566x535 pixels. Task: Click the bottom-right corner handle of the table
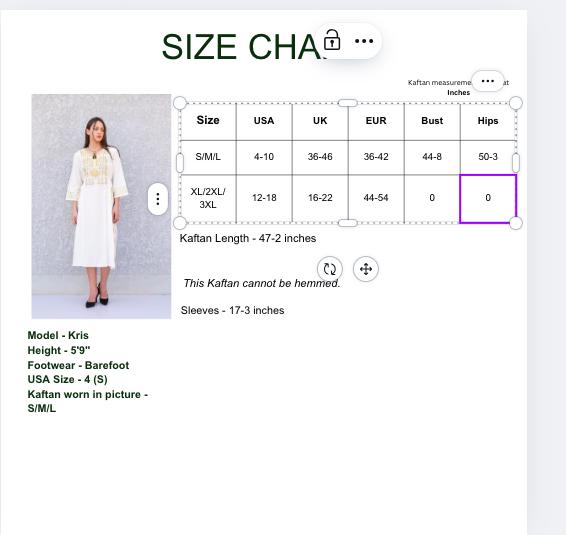(516, 223)
